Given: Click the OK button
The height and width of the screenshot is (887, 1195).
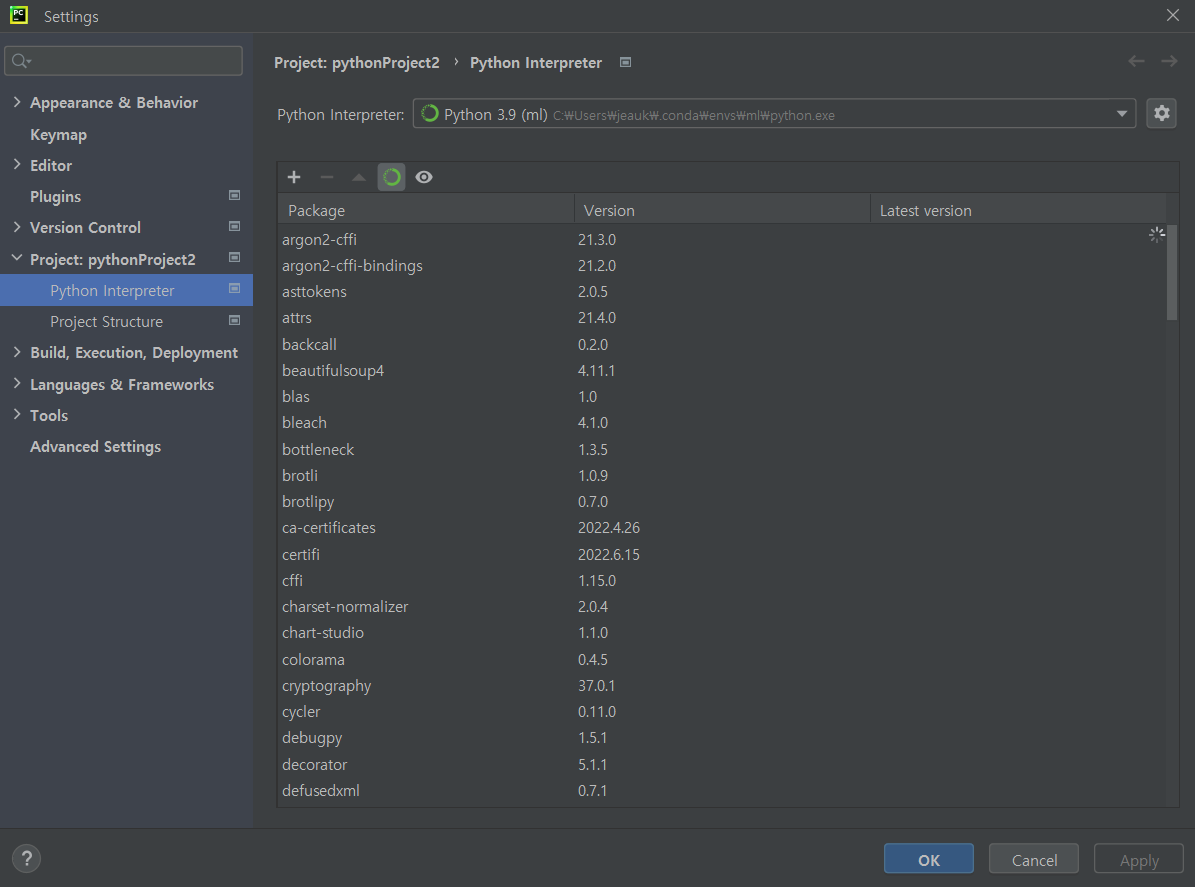Looking at the screenshot, I should pos(929,860).
